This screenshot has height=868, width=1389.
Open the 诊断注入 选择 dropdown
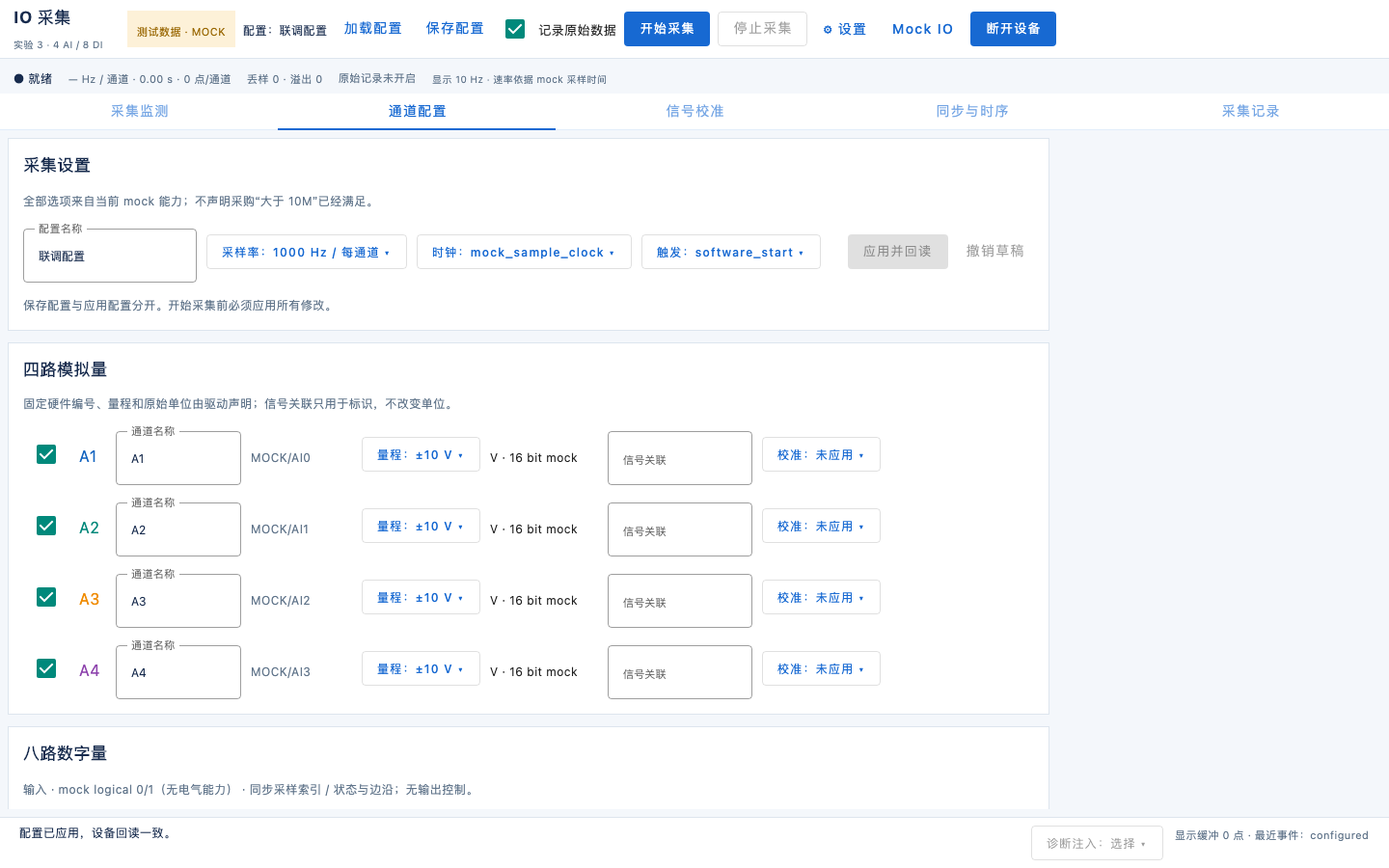[1097, 843]
